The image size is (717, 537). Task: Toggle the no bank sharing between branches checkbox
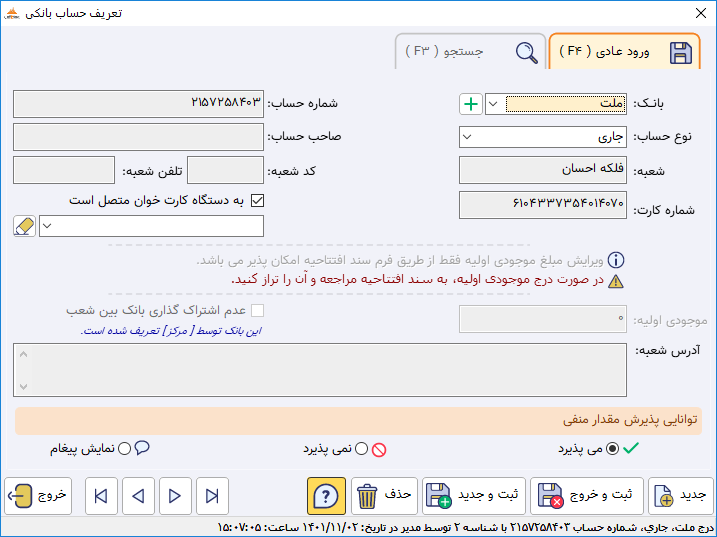coord(257,311)
